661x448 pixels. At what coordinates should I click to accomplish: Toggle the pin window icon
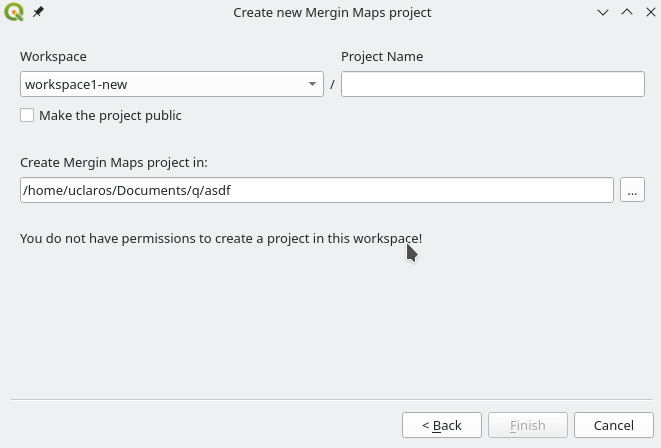38,12
